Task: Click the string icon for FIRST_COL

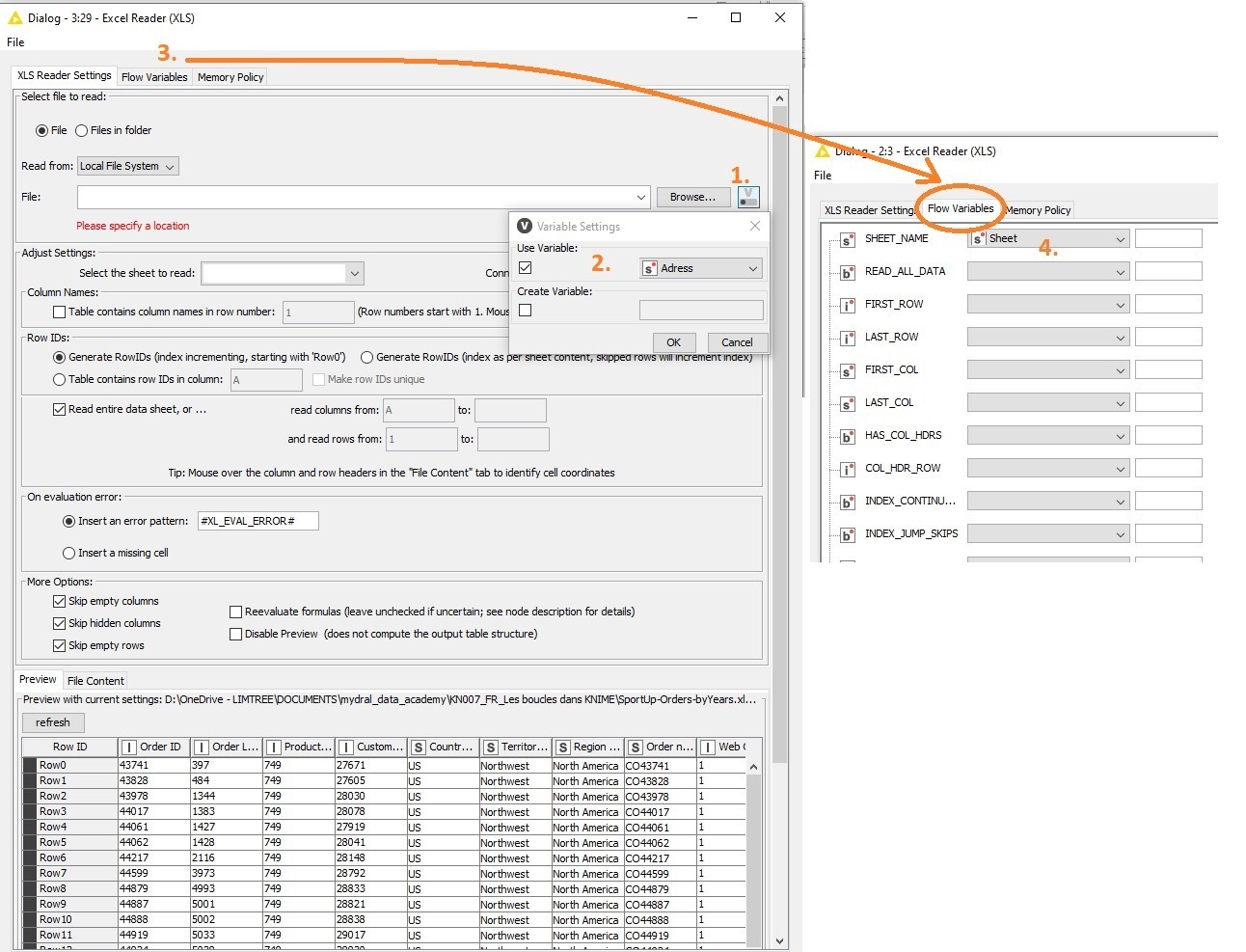Action: 848,371
